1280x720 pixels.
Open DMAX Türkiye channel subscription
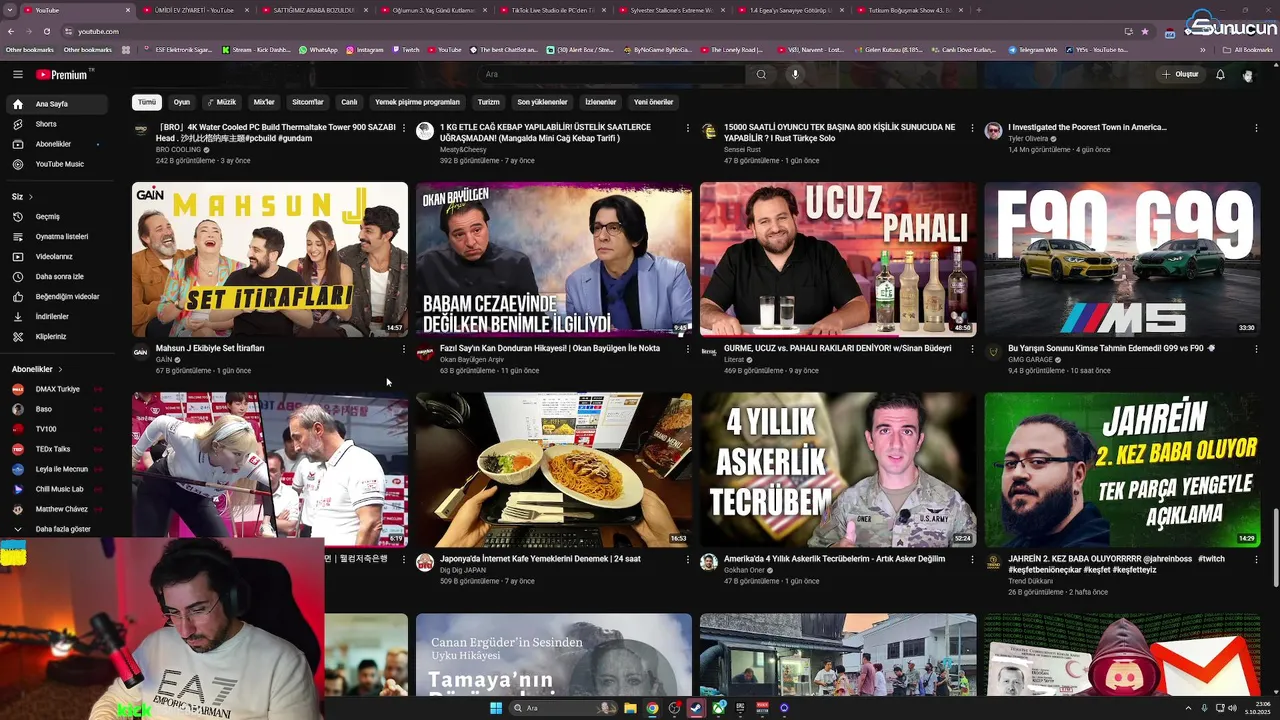58,389
